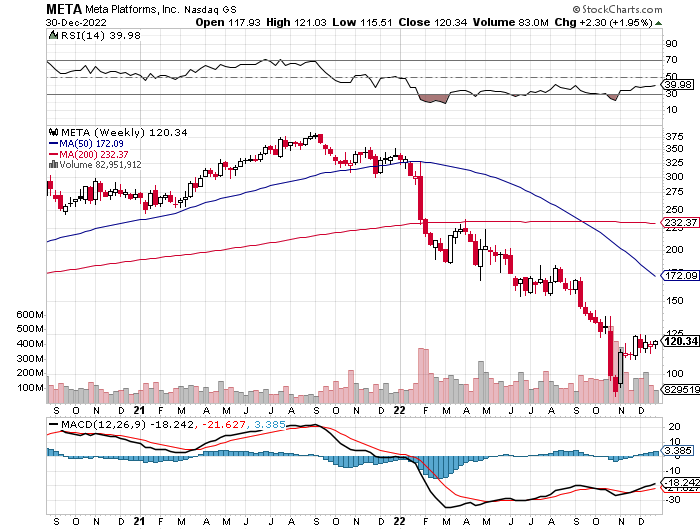Click the volume bars icon in legend
The height and width of the screenshot is (530, 700).
pyautogui.click(x=53, y=165)
